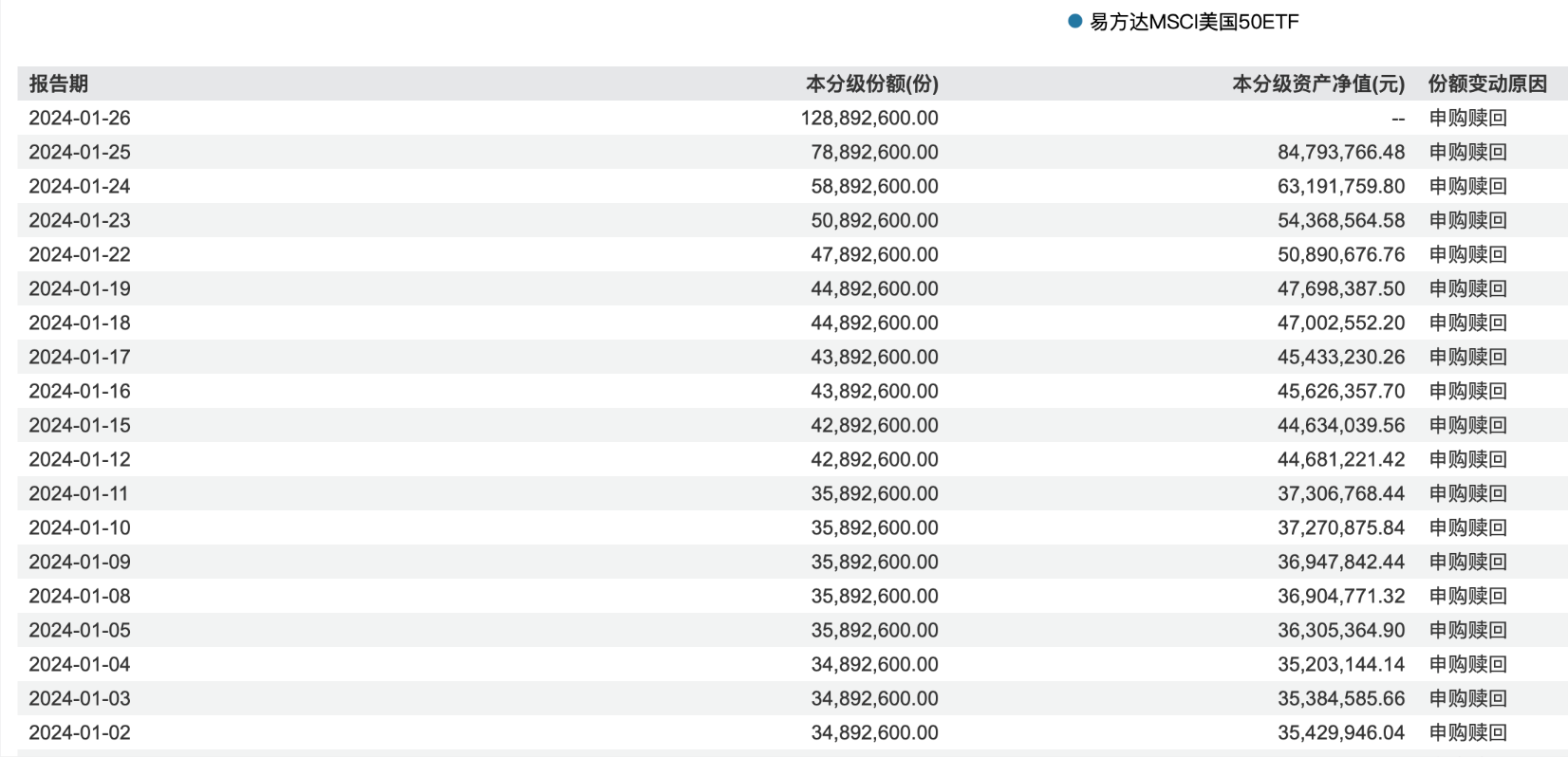Image resolution: width=1568 pixels, height=757 pixels.
Task: Select the 2024-01-02 report date row
Action: pyautogui.click(x=80, y=732)
